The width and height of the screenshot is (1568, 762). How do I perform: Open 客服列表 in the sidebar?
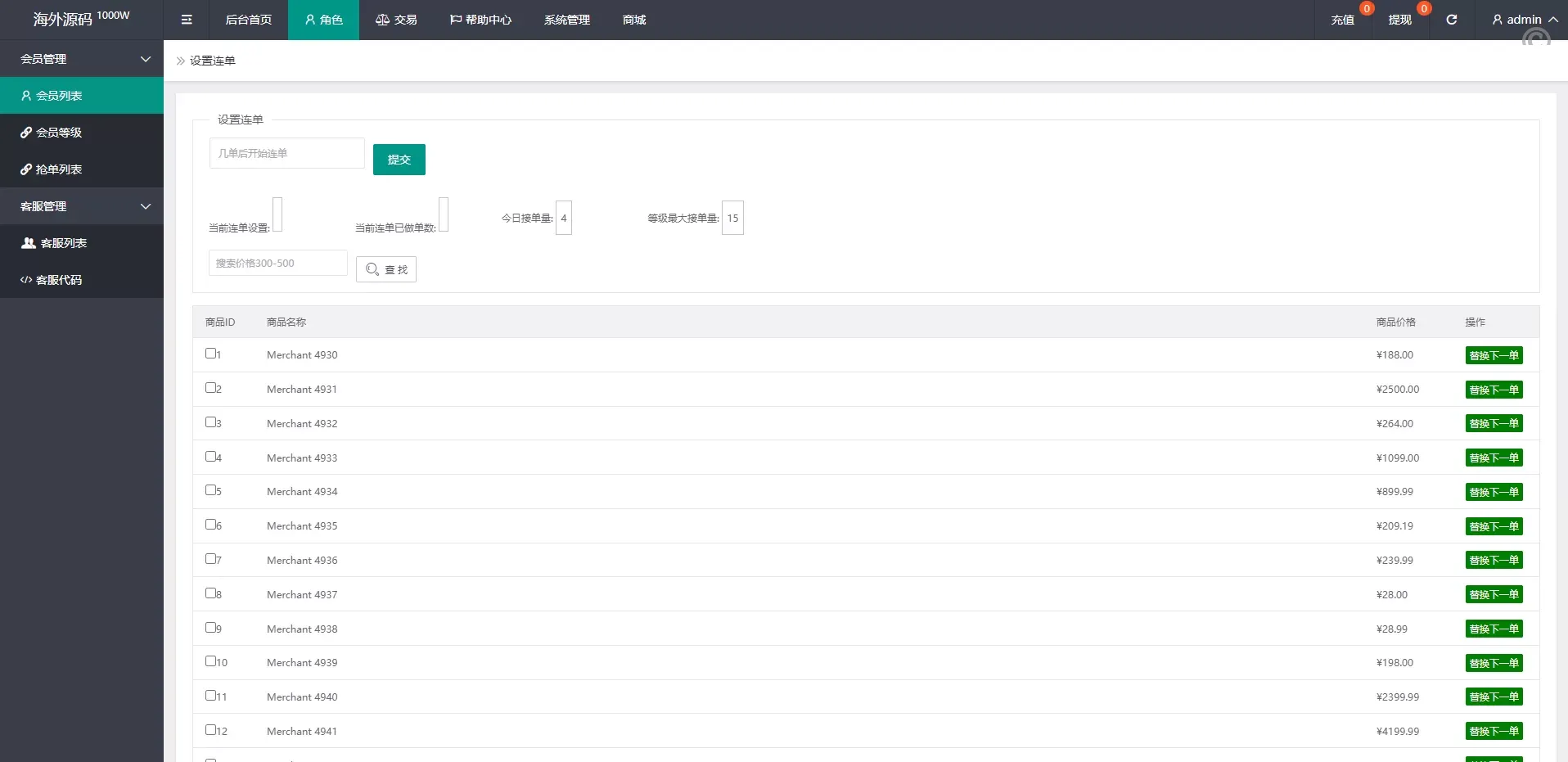tap(63, 243)
